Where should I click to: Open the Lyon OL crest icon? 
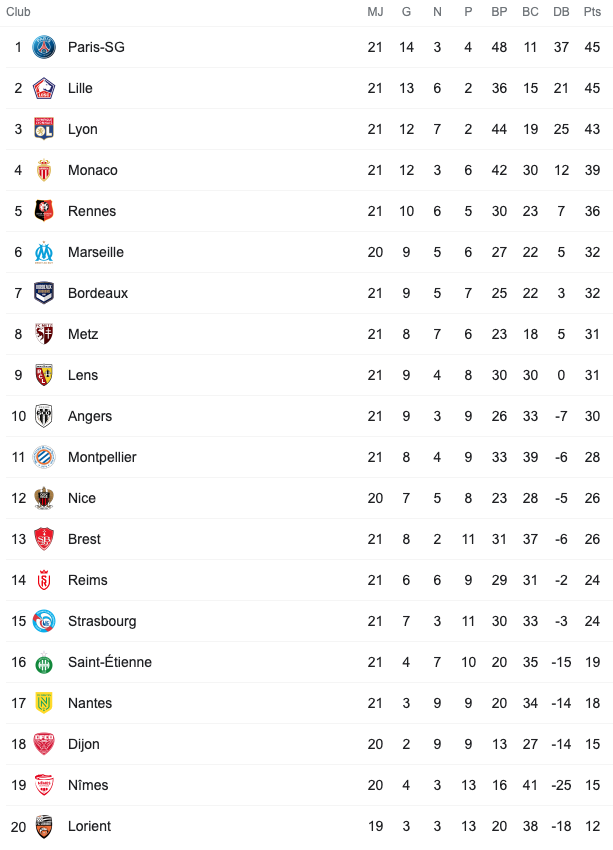44,129
